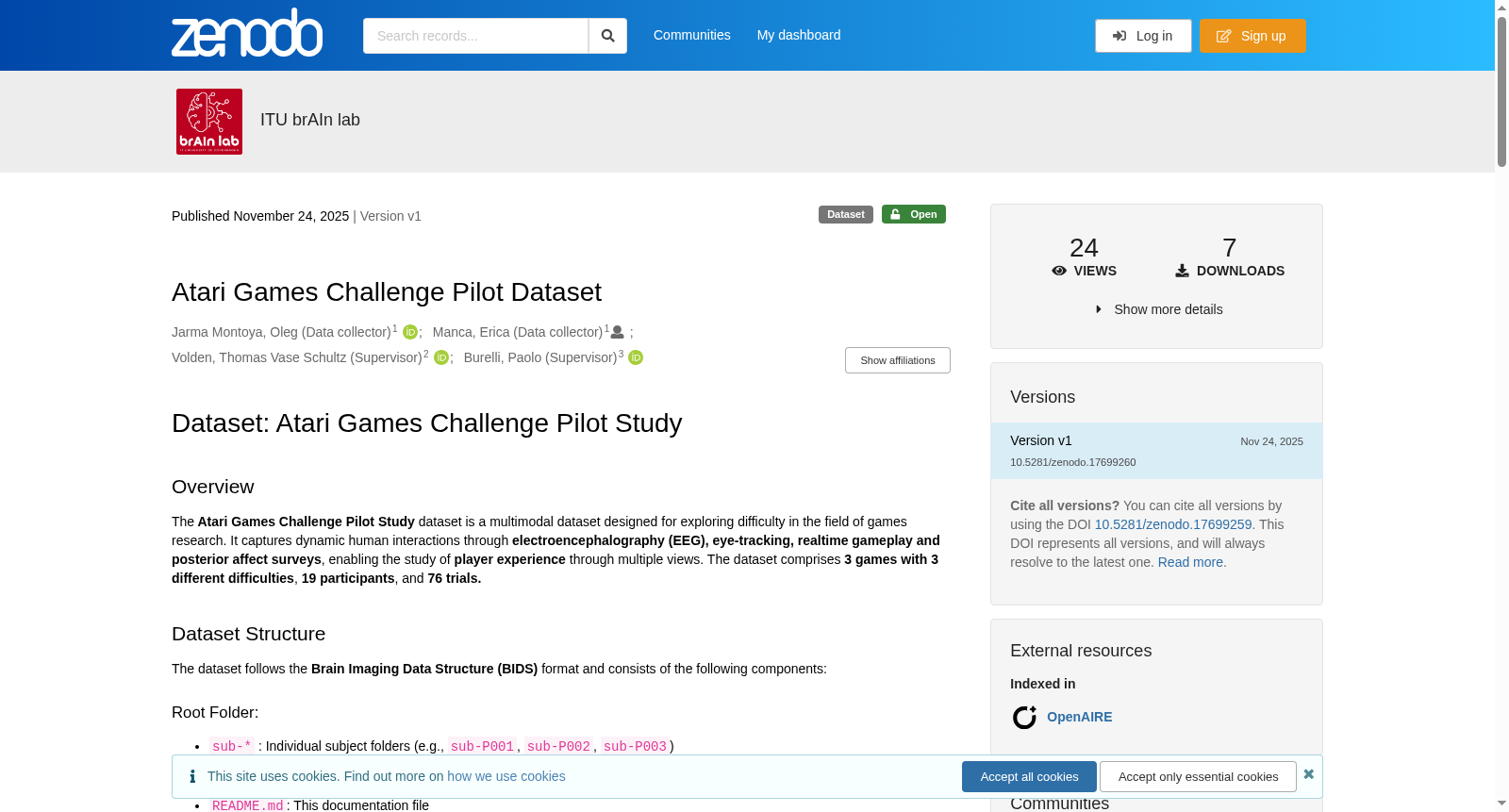This screenshot has width=1509, height=812.
Task: Click the downloads icon in stats
Action: point(1182,271)
